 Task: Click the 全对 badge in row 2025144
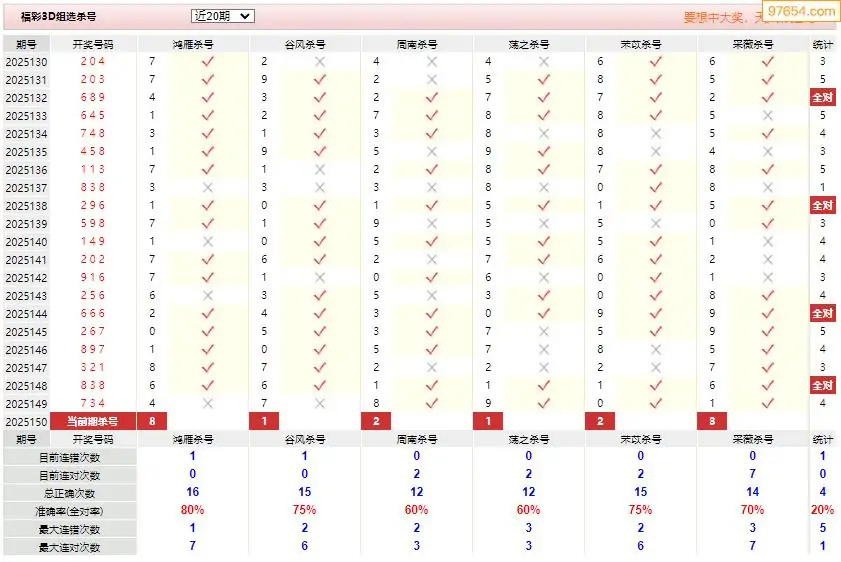[822, 313]
